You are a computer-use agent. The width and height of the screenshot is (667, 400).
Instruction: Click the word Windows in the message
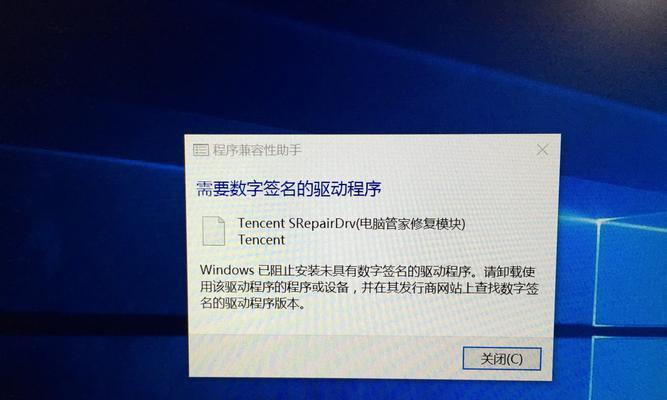click(227, 270)
